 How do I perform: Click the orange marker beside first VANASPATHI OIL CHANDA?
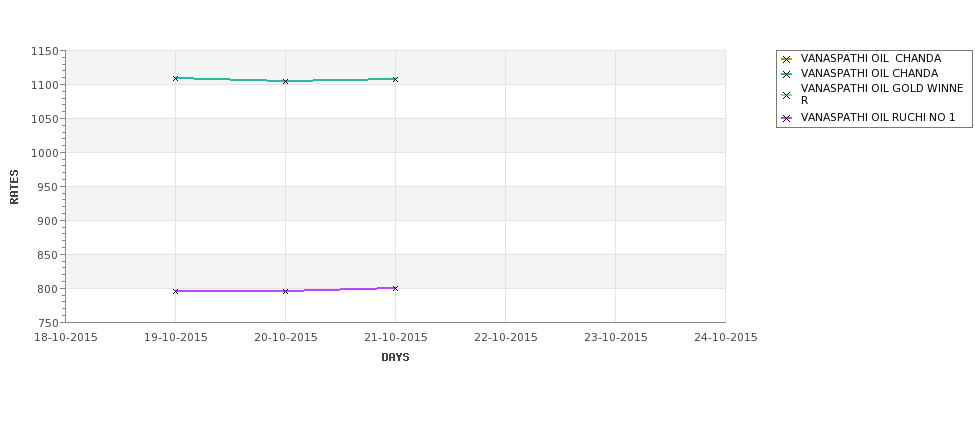786,60
